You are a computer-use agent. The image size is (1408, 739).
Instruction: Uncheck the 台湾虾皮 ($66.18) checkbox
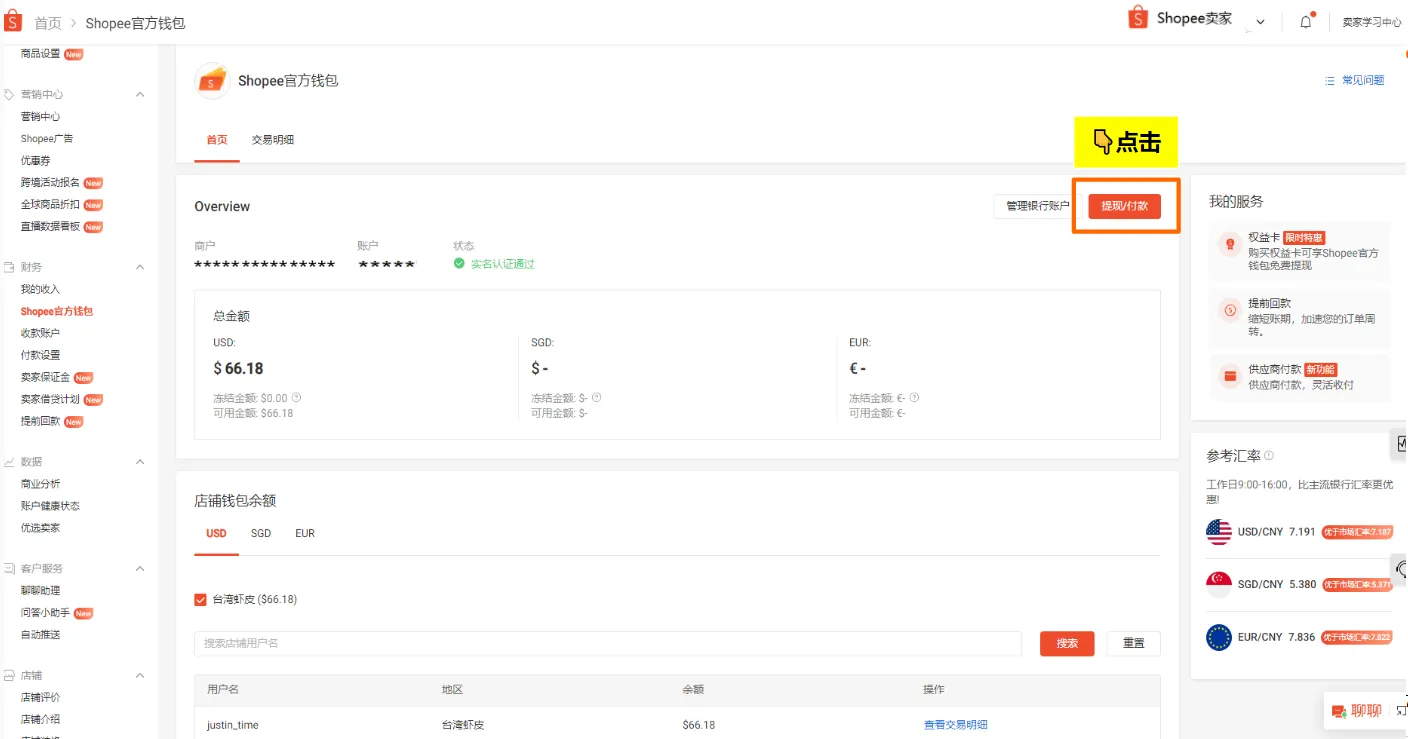tap(199, 599)
